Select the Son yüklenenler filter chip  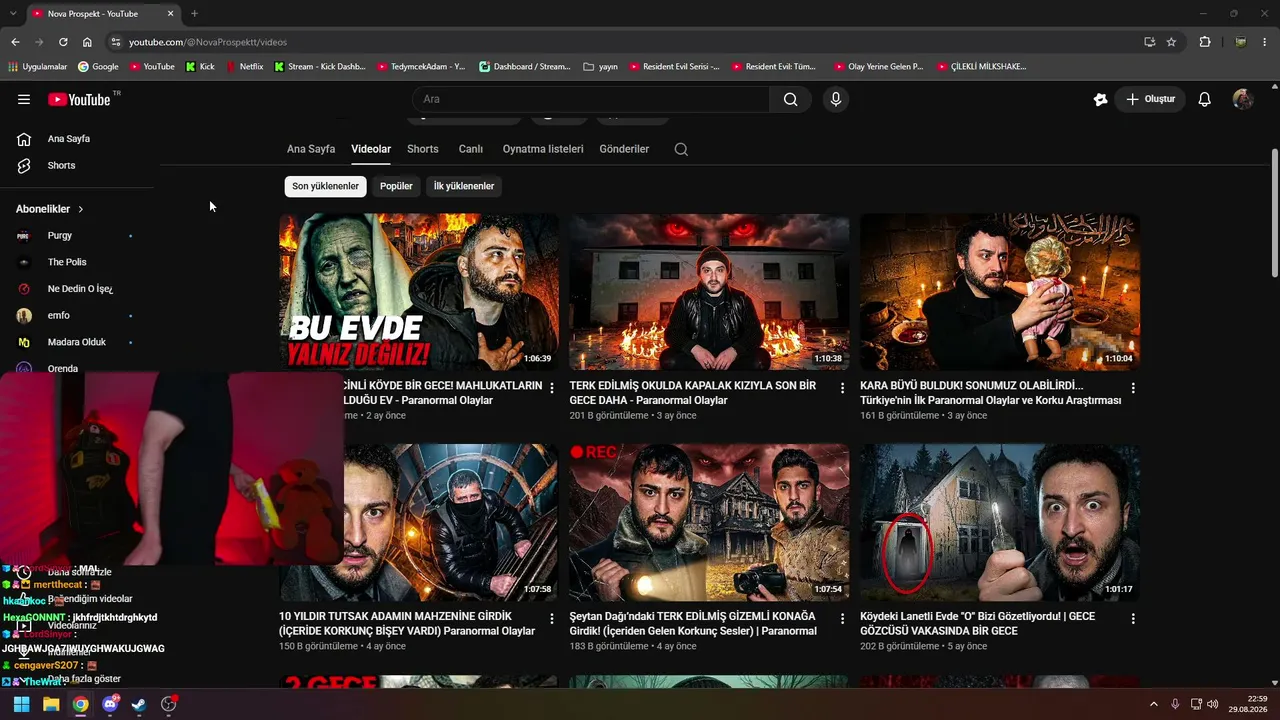coord(325,186)
